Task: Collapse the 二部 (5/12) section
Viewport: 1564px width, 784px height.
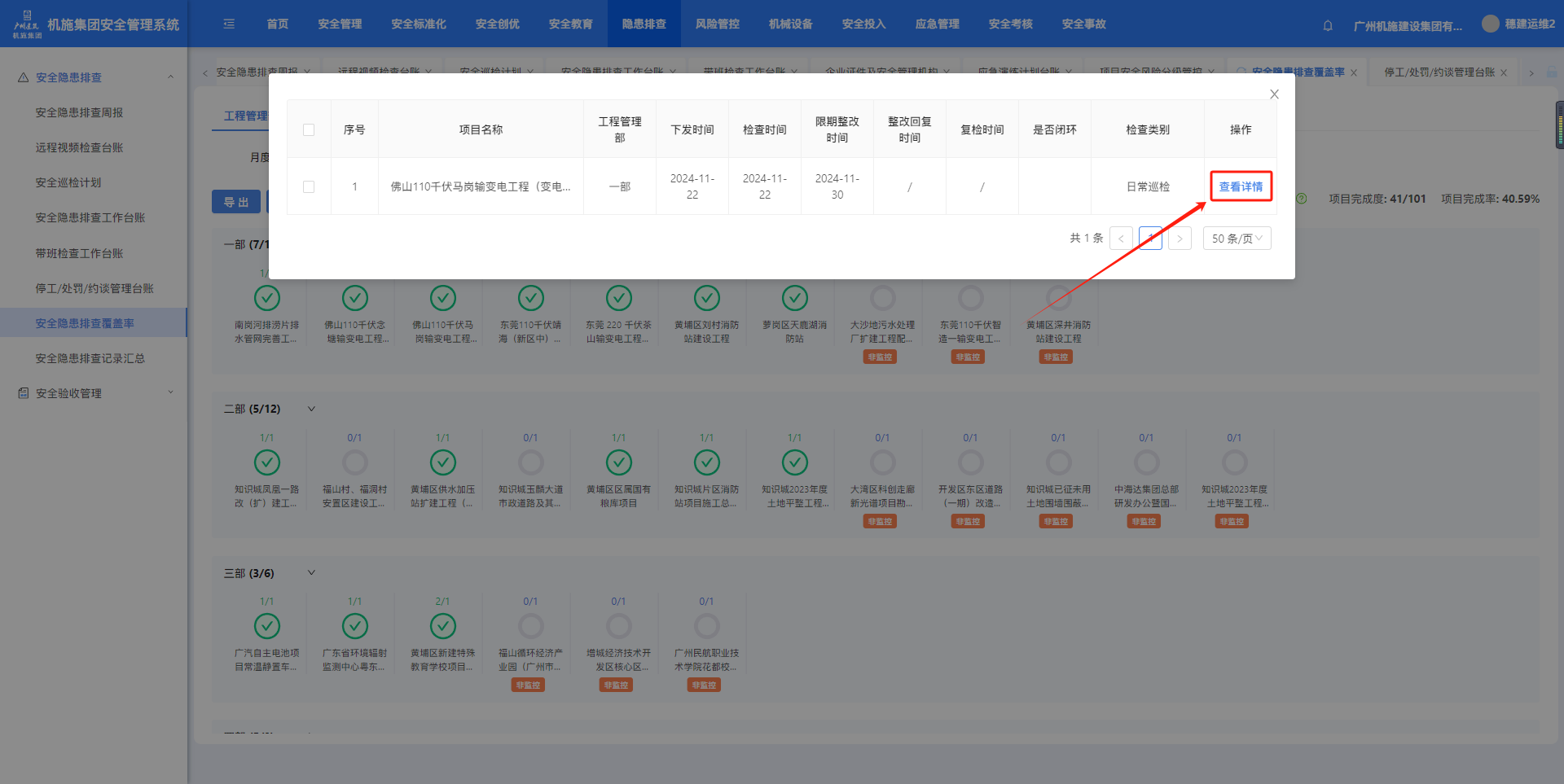Action: 311,409
